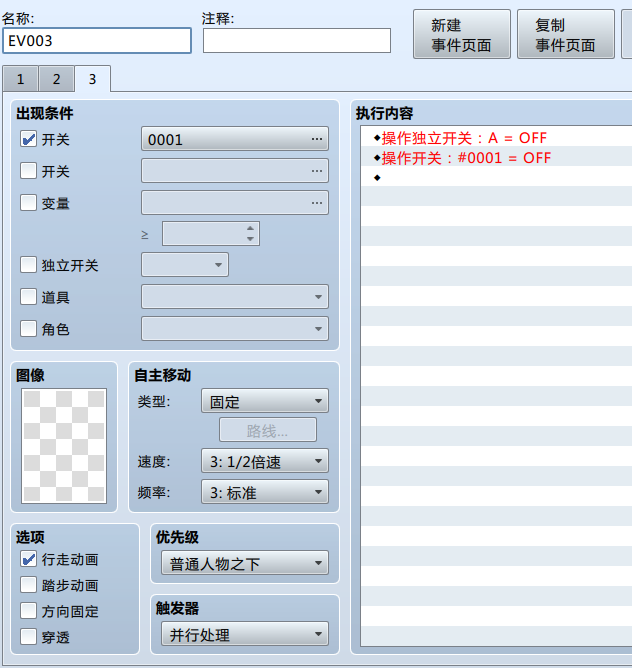The height and width of the screenshot is (668, 632).
Task: Click the 名称 field containing EV003
Action: (x=97, y=41)
